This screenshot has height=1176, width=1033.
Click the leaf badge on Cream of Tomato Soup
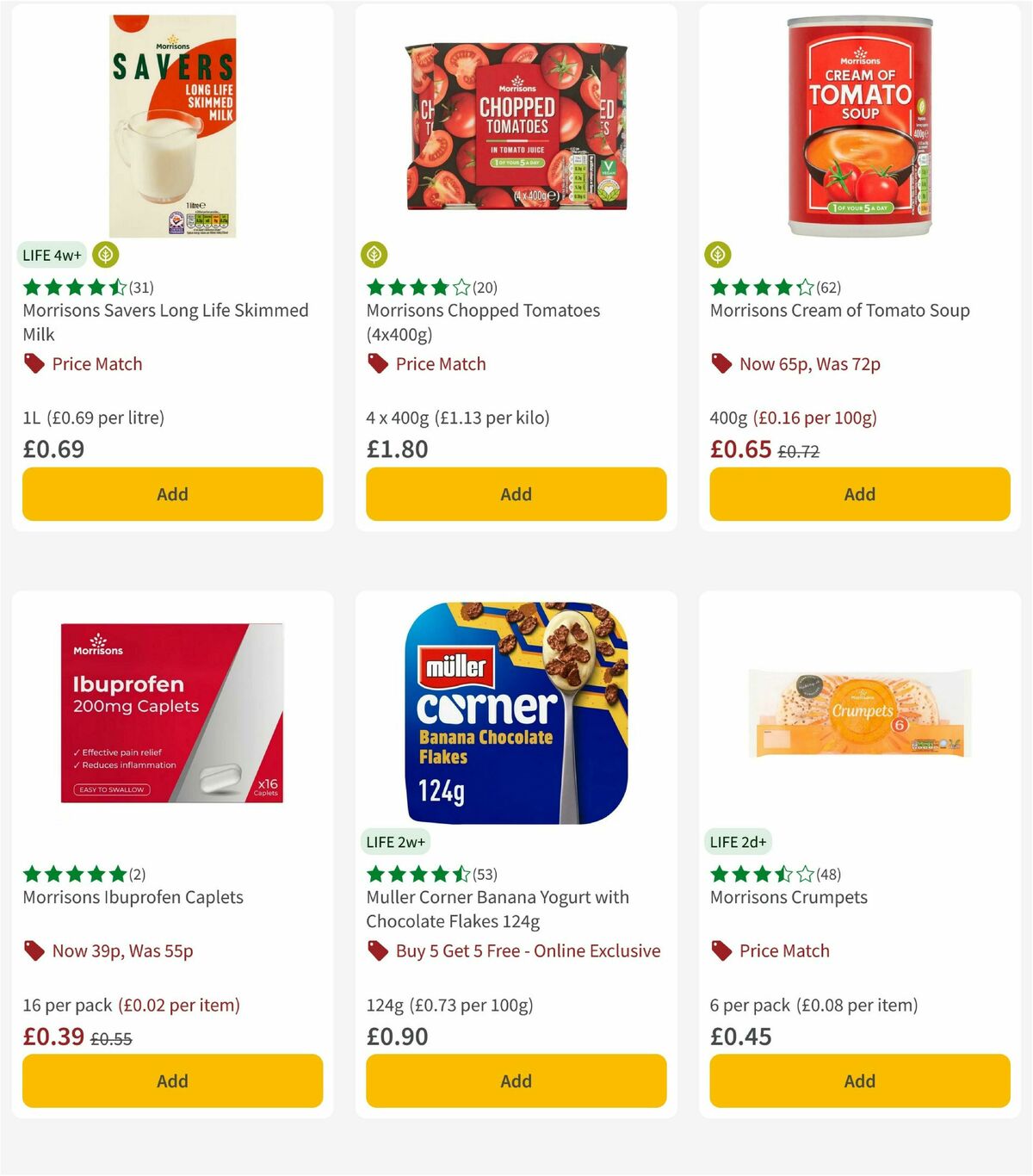tap(720, 255)
